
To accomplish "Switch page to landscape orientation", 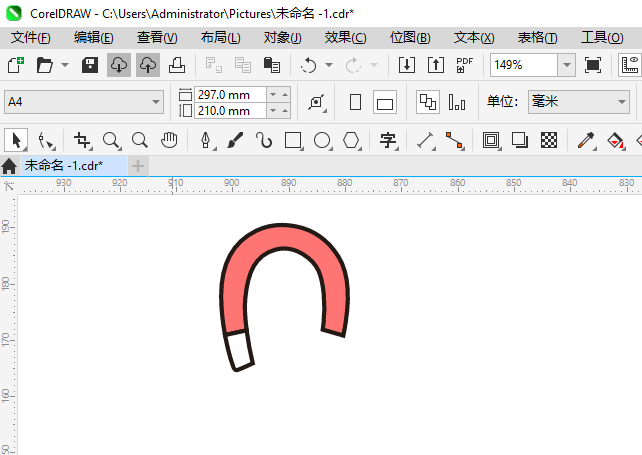I will tap(385, 102).
